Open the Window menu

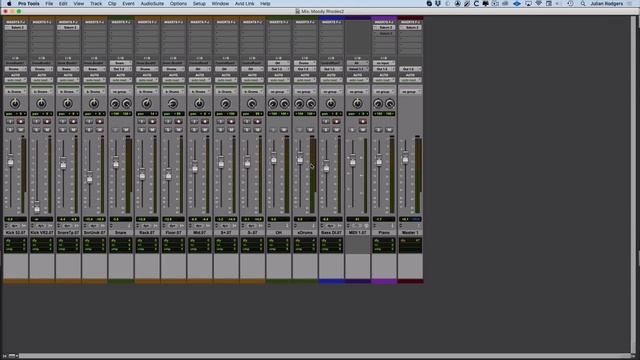pos(220,4)
